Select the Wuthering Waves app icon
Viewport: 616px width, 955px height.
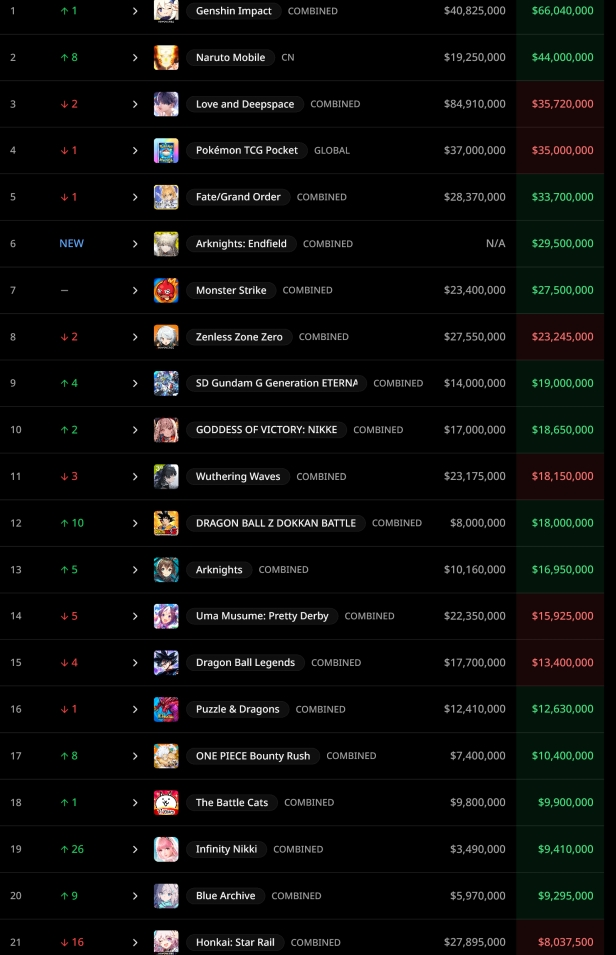tap(166, 476)
